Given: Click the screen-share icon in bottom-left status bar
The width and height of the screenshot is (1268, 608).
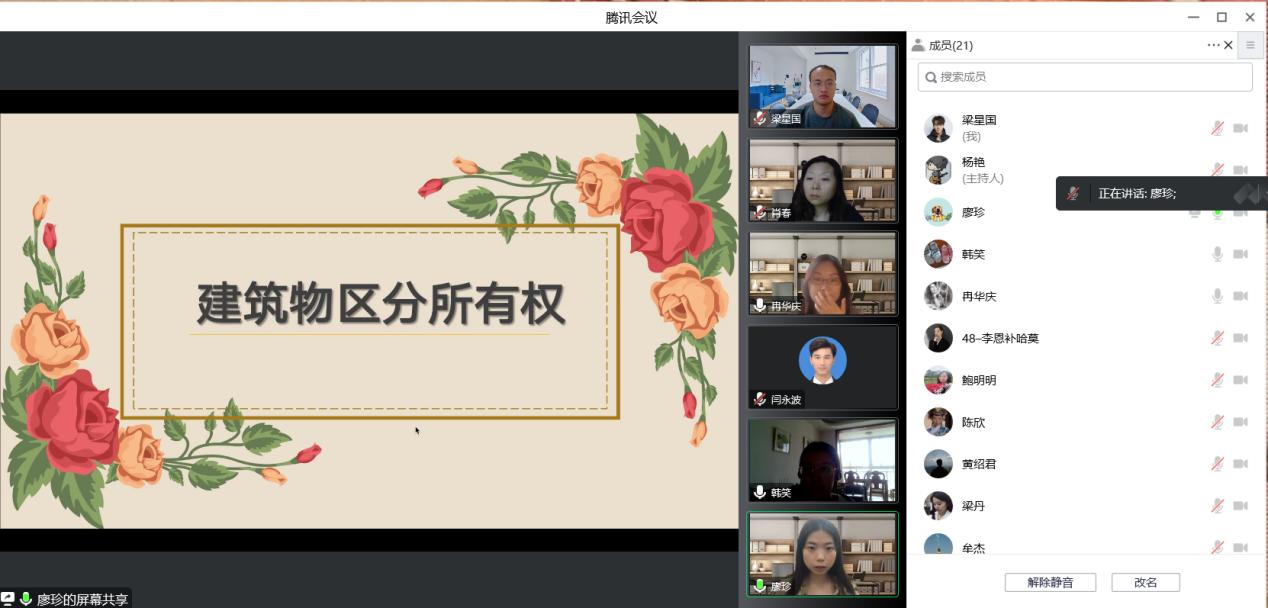Looking at the screenshot, I should click(8, 599).
